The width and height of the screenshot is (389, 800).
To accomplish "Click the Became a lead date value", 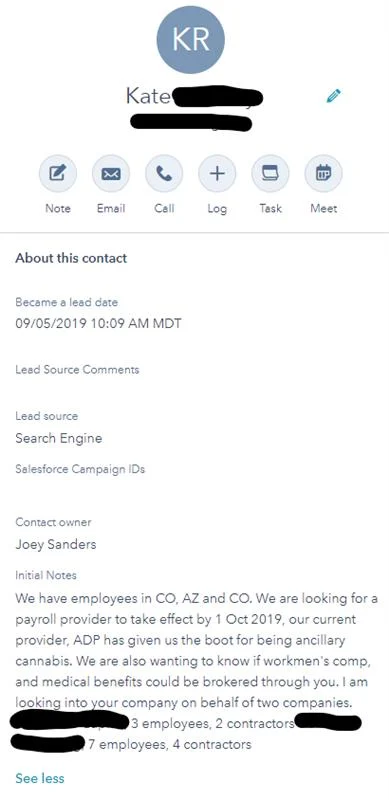I will pyautogui.click(x=98, y=323).
